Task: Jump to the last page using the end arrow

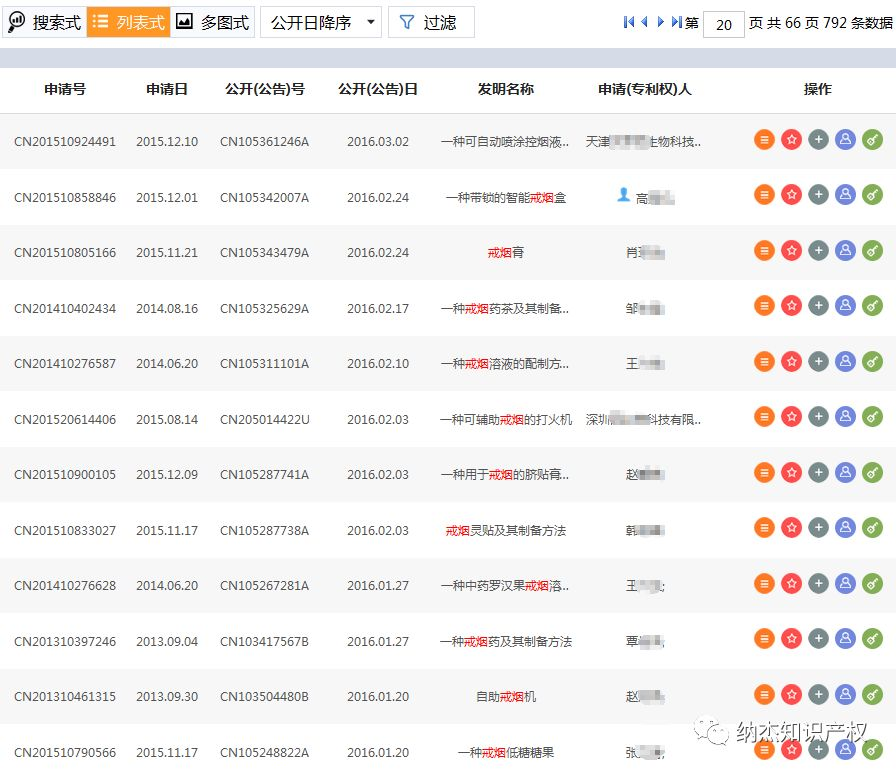Action: tap(676, 22)
